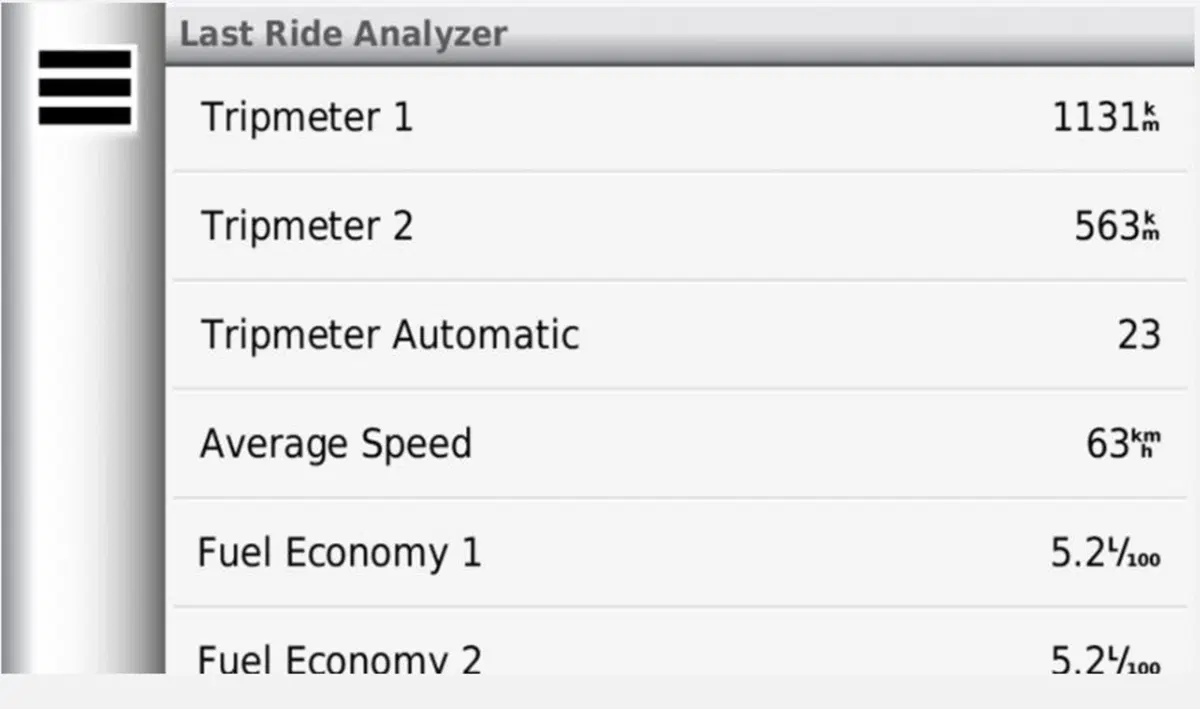The width and height of the screenshot is (1200, 709).
Task: Click the km unit icon beside 1131
Action: [1151, 117]
